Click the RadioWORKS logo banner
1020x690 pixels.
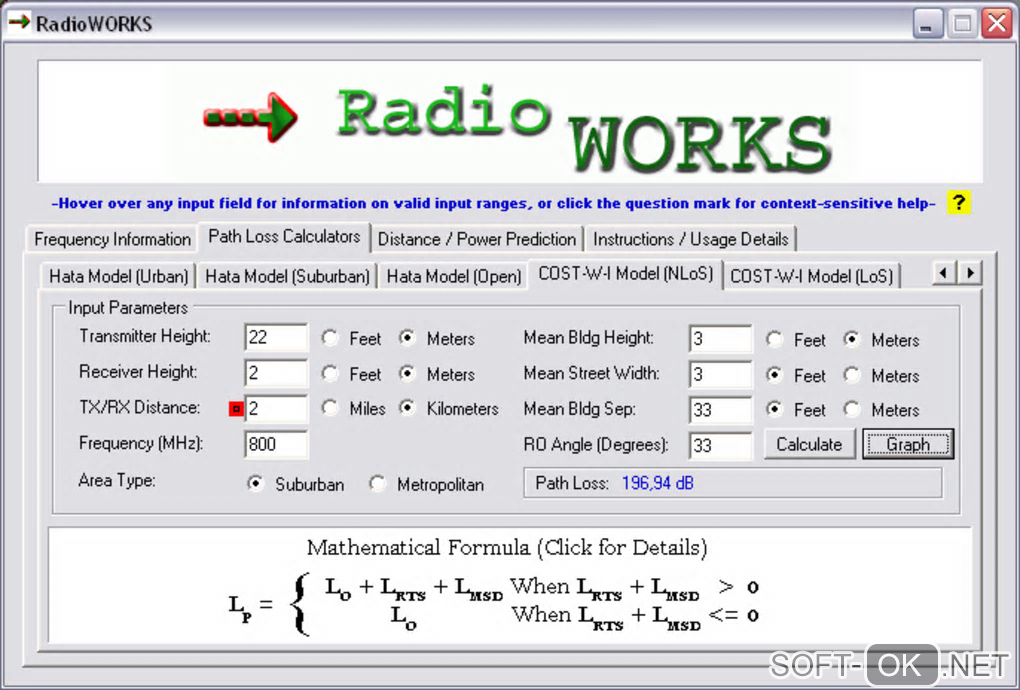[x=510, y=122]
